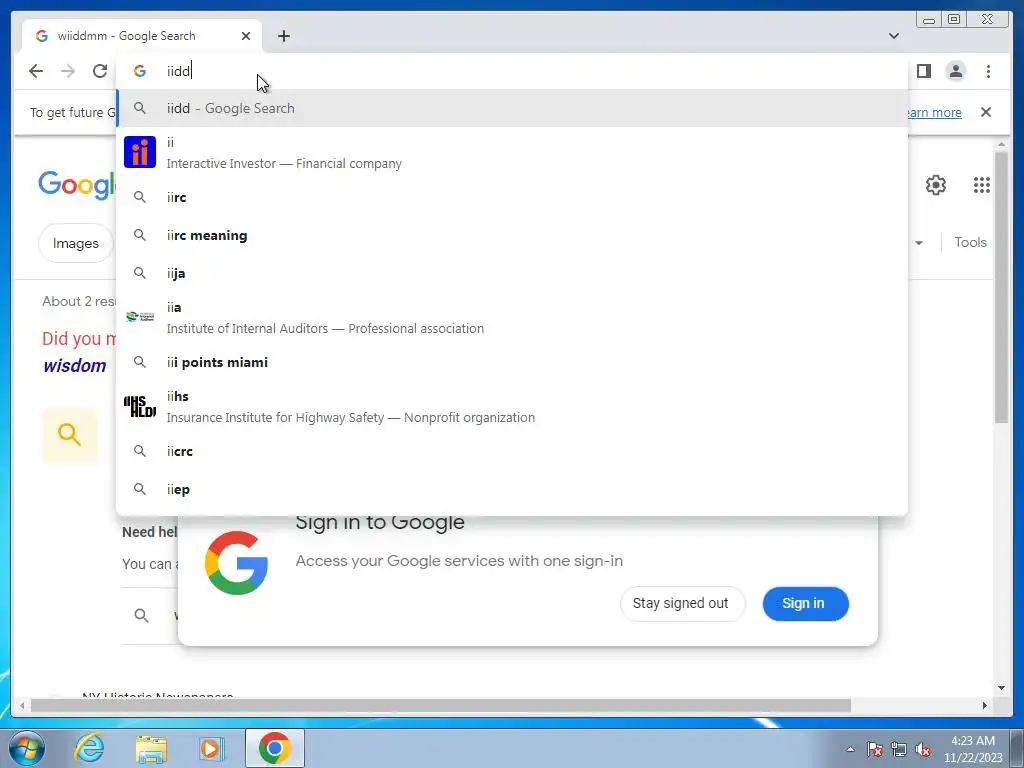
Task: Open the Action Center flag icon
Action: (x=875, y=749)
